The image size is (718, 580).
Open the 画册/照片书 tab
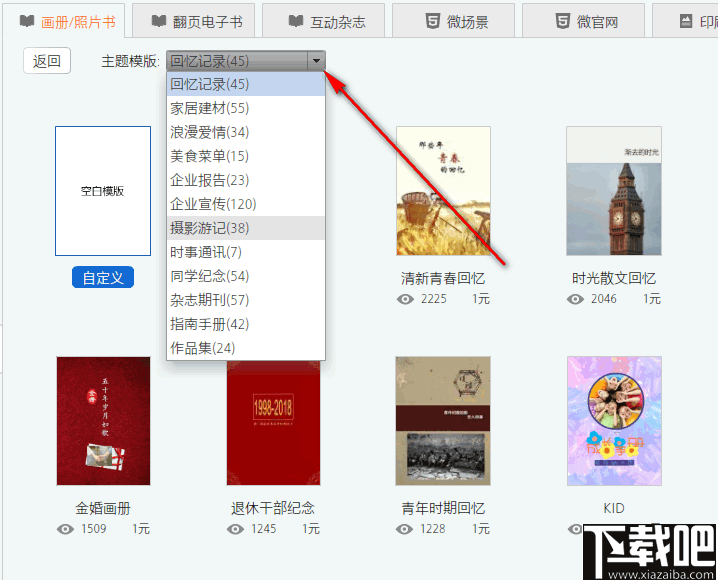[63, 21]
